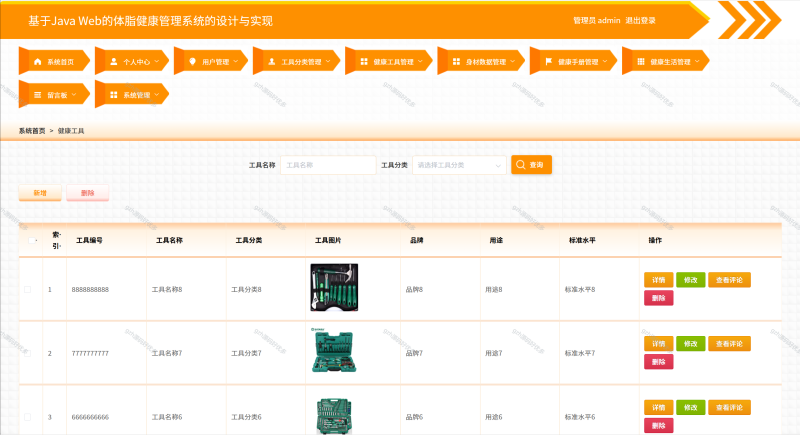Open the 系统管理 menu label
This screenshot has height=435, width=800.
click(x=136, y=95)
